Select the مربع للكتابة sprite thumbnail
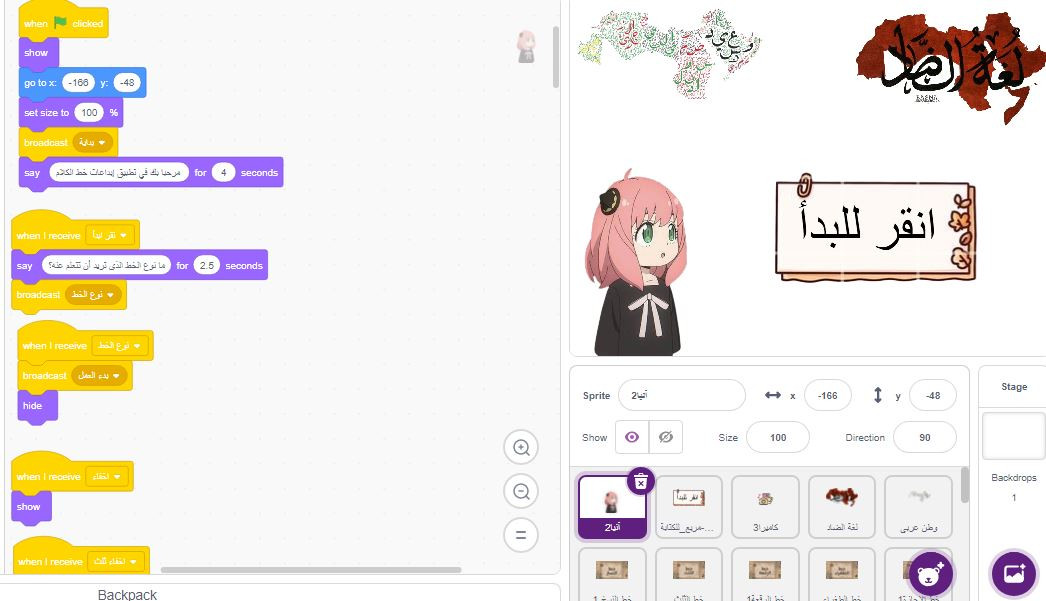This screenshot has width=1046, height=601. (x=688, y=507)
